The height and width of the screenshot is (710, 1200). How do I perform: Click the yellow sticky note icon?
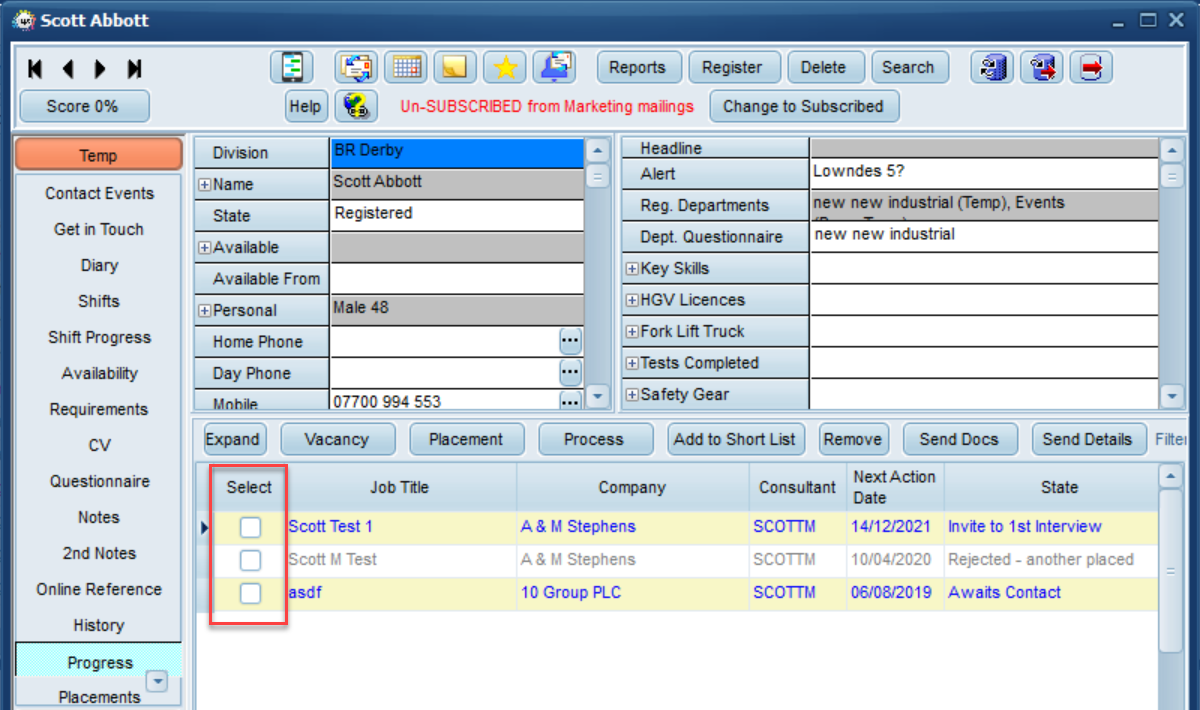pyautogui.click(x=455, y=67)
